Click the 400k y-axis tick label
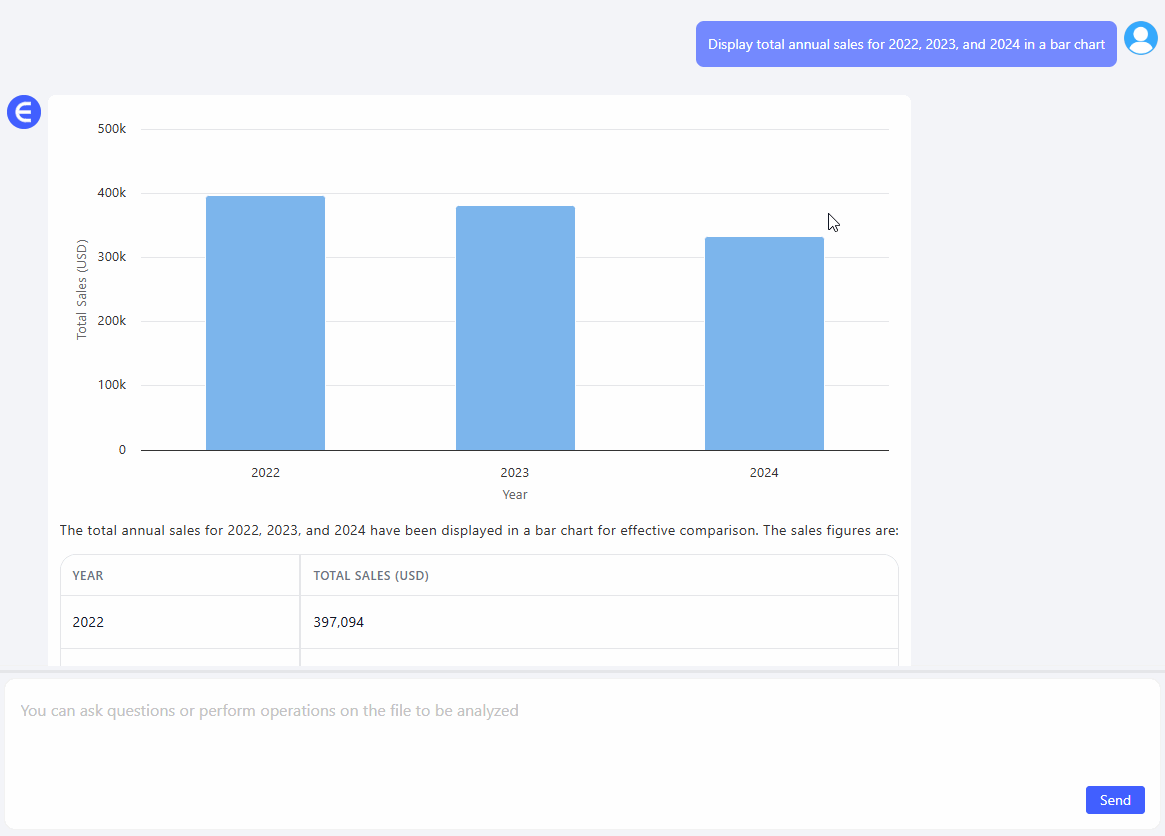1165x836 pixels. click(x=111, y=193)
